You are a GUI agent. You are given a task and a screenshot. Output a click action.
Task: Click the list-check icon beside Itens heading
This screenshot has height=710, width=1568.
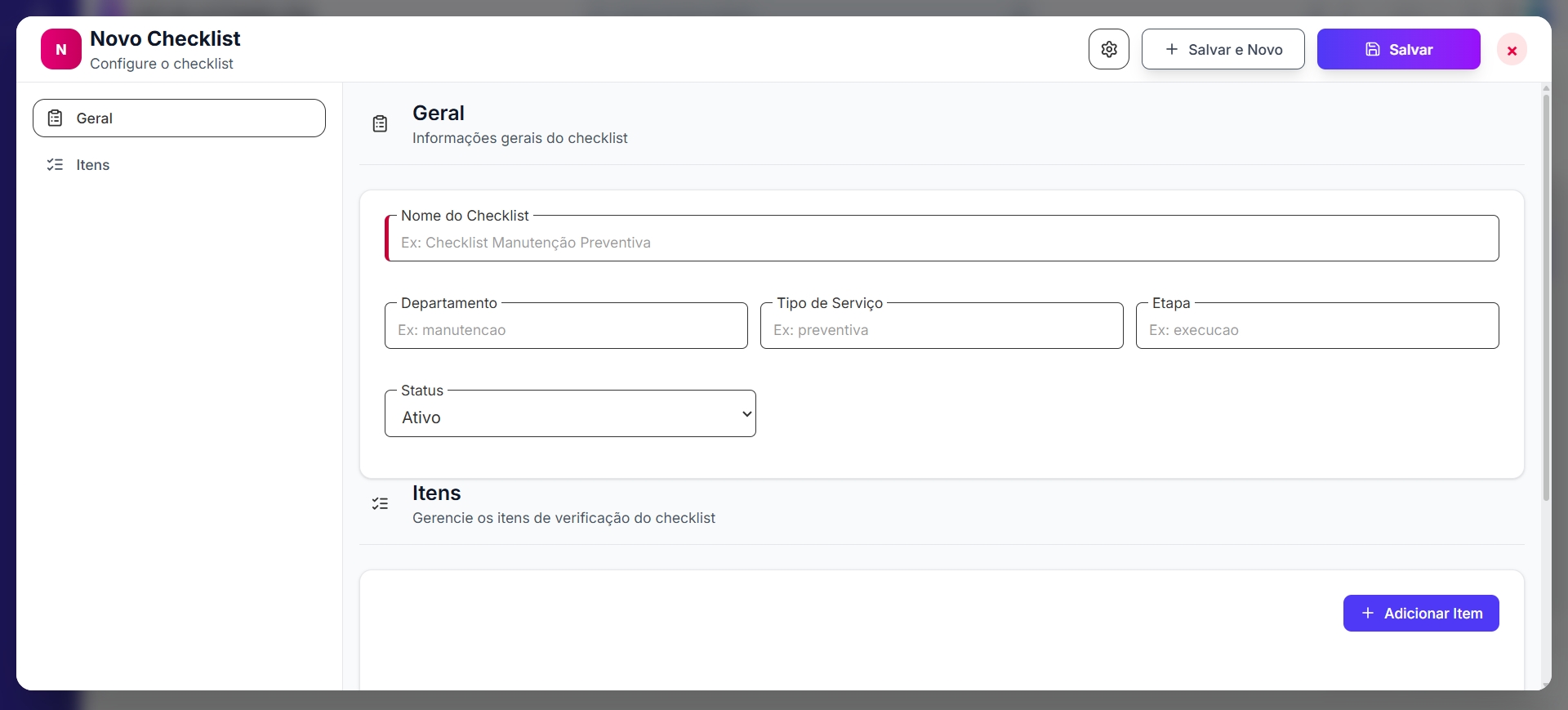point(380,504)
